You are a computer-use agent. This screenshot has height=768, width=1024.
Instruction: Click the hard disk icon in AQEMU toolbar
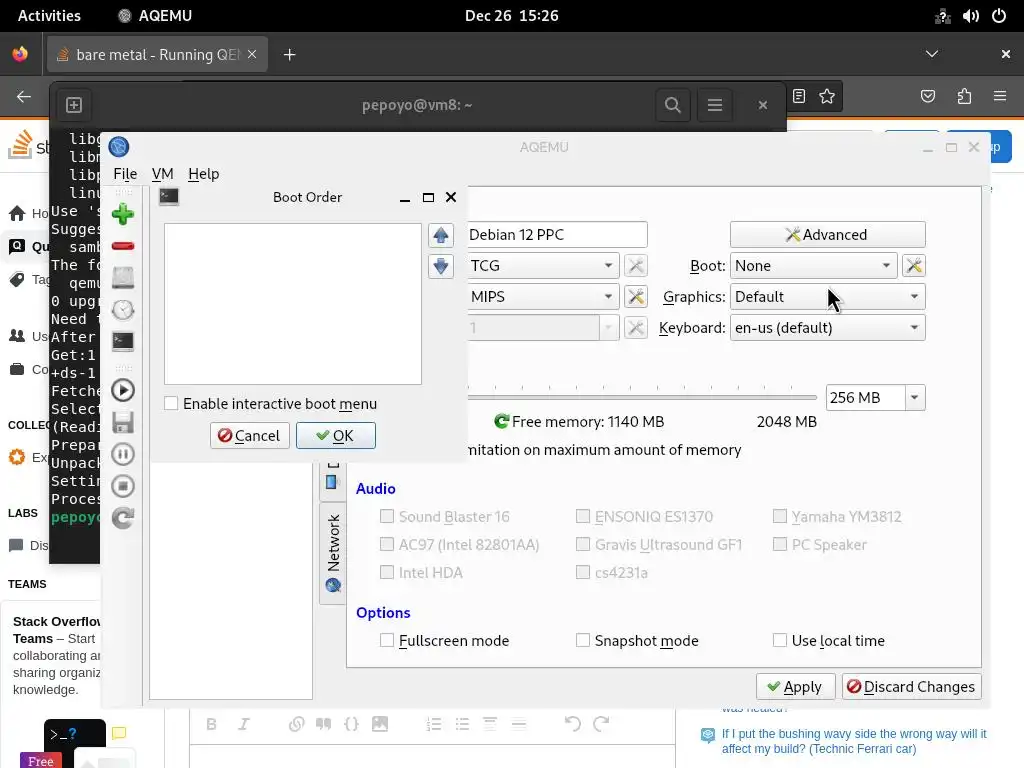click(x=123, y=278)
